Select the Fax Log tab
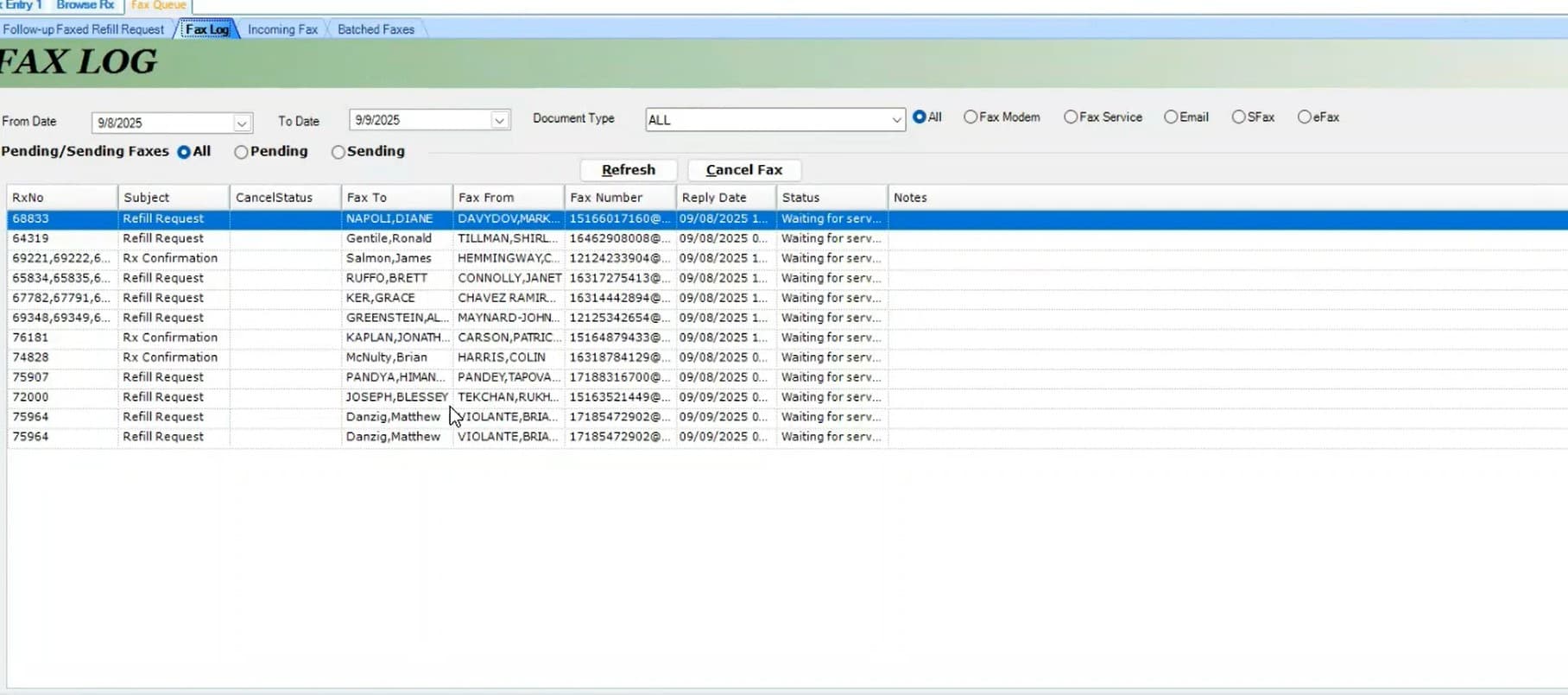Viewport: 1568px width, 695px height. (x=207, y=29)
